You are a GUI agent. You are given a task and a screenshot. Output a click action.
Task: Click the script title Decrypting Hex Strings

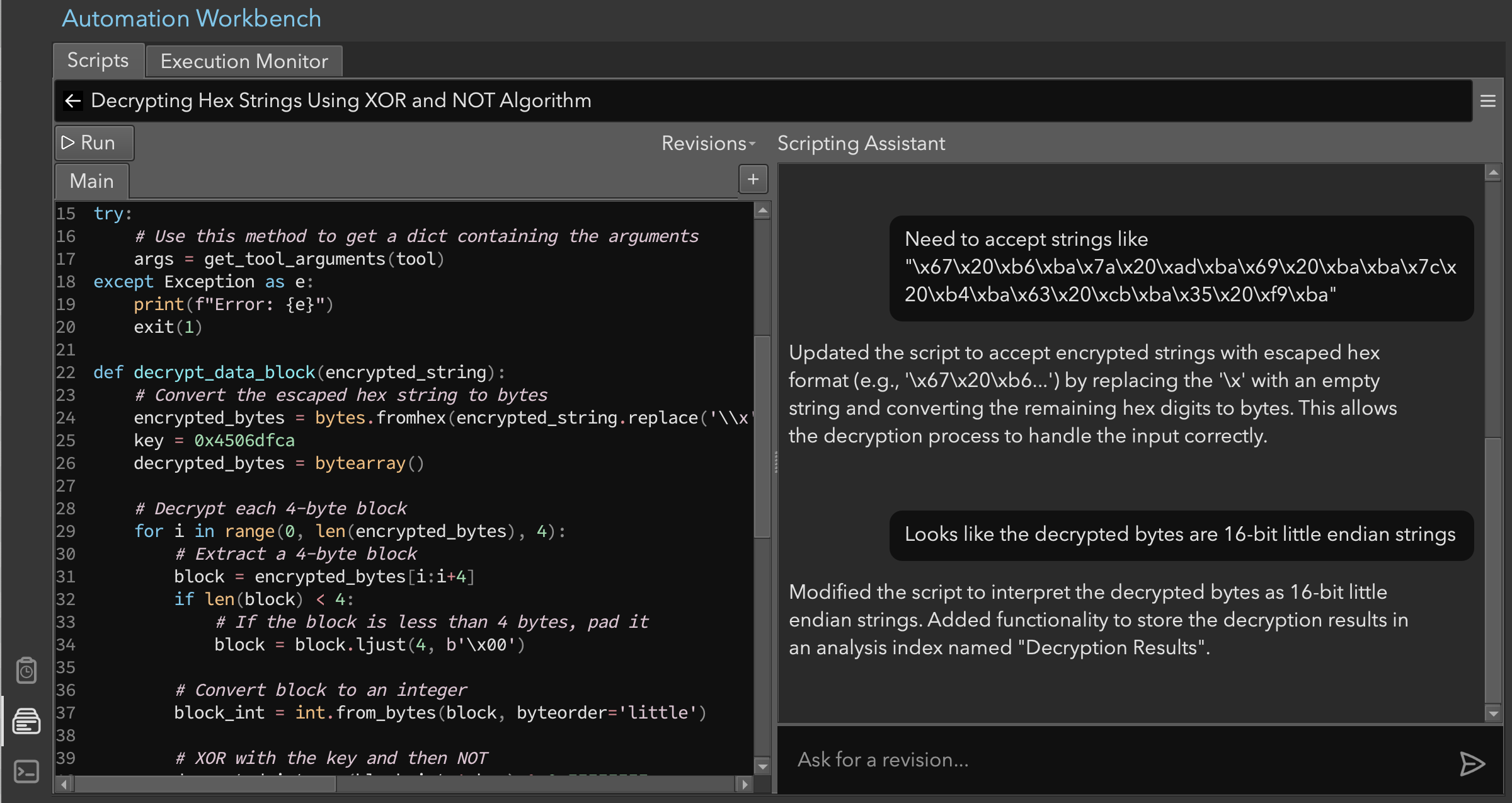[341, 101]
